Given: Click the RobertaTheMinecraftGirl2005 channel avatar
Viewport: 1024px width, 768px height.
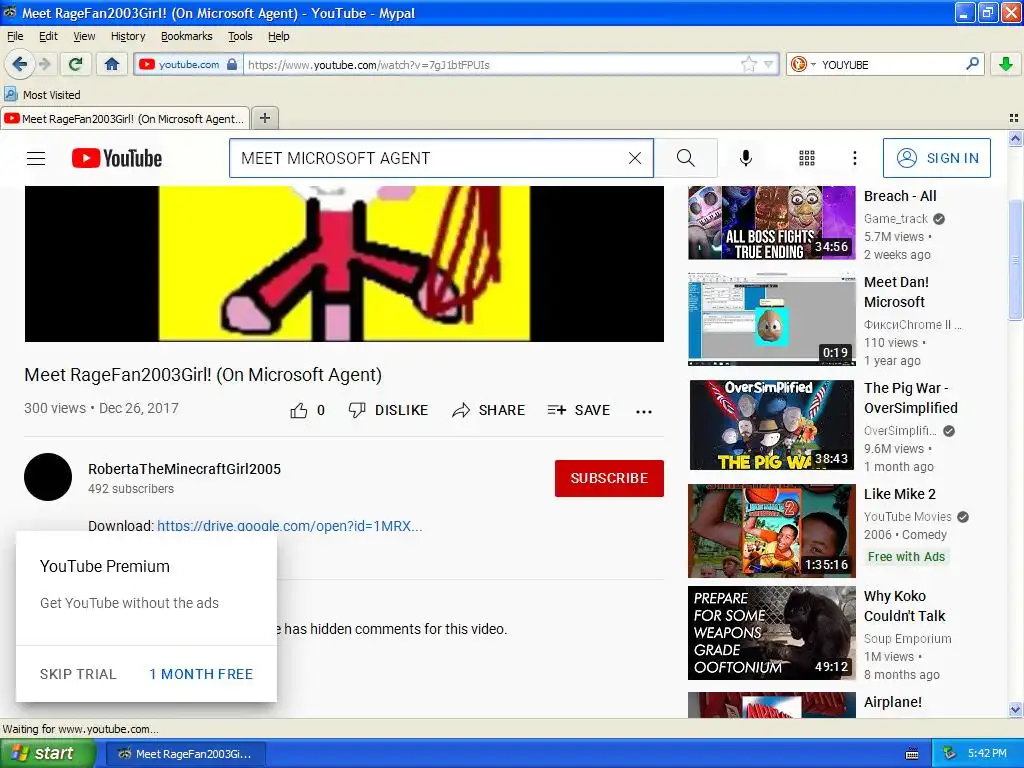Looking at the screenshot, I should click(48, 477).
